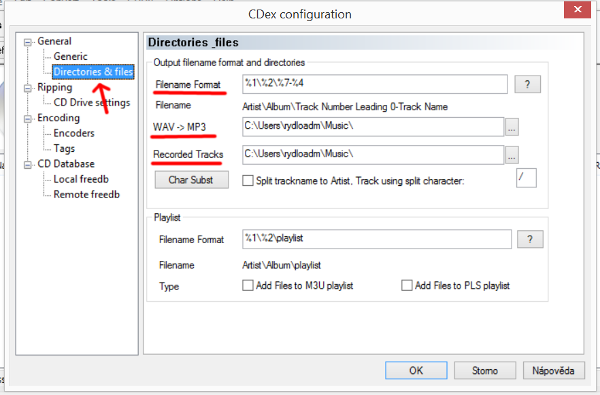The image size is (600, 395).
Task: Go to Encoders settings
Action: tap(74, 133)
